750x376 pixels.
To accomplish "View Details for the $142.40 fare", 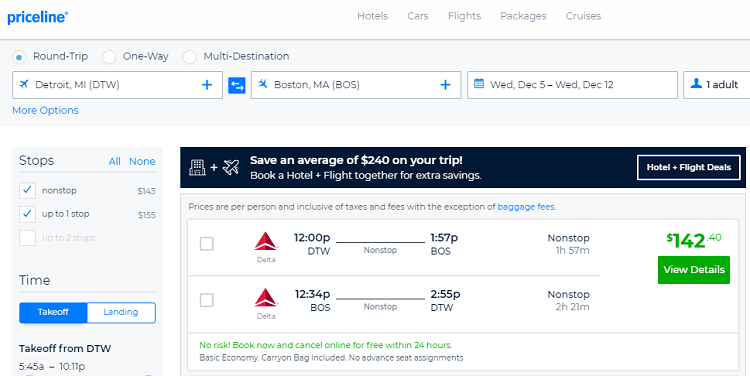I will point(694,270).
